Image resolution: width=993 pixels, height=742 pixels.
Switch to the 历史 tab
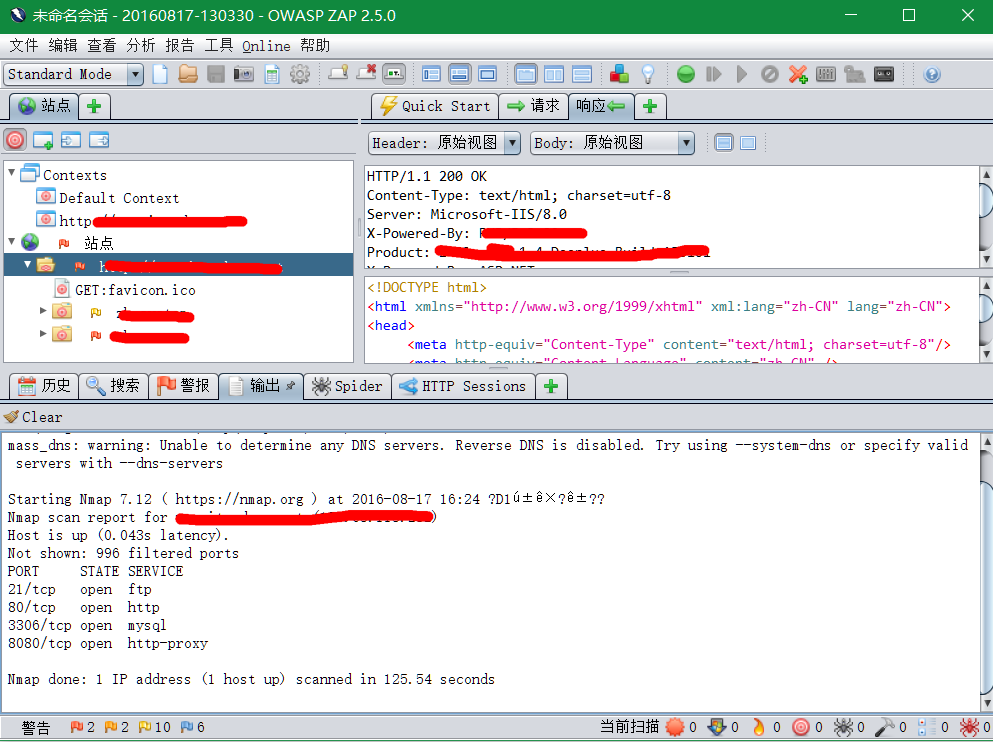click(44, 386)
